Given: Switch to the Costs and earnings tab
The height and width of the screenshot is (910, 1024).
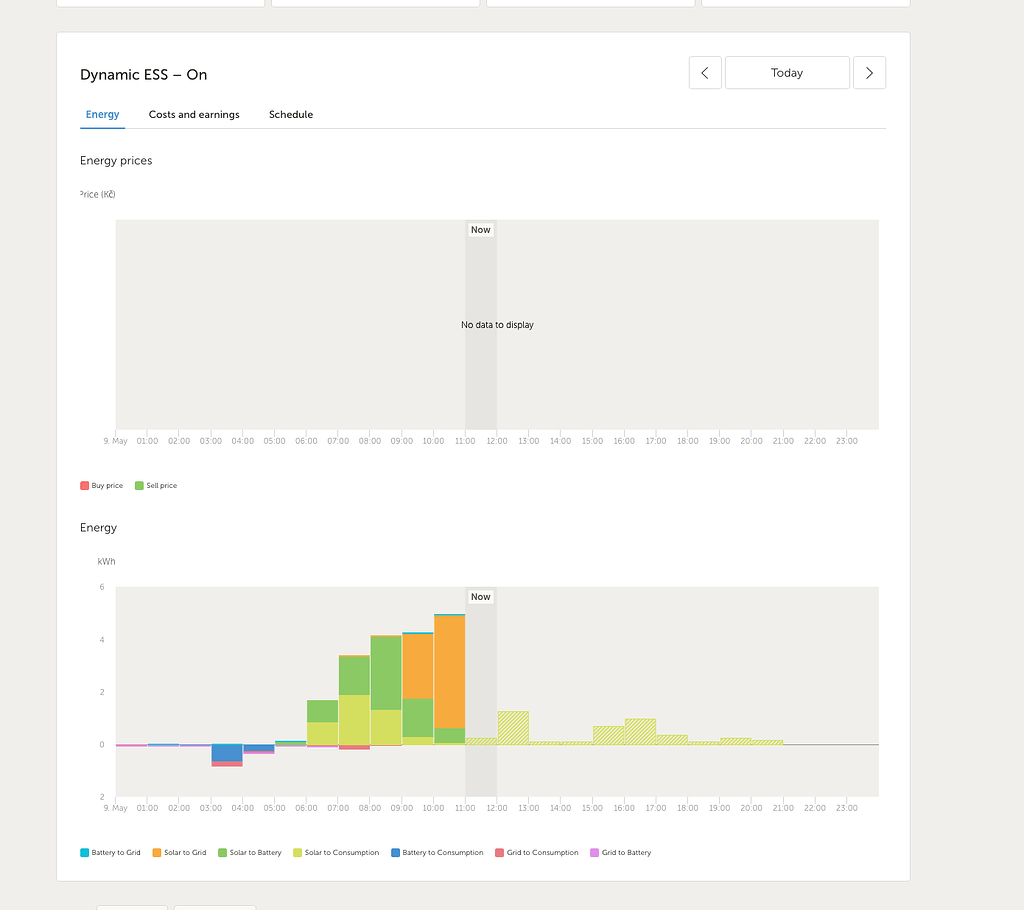Looking at the screenshot, I should coord(193,114).
